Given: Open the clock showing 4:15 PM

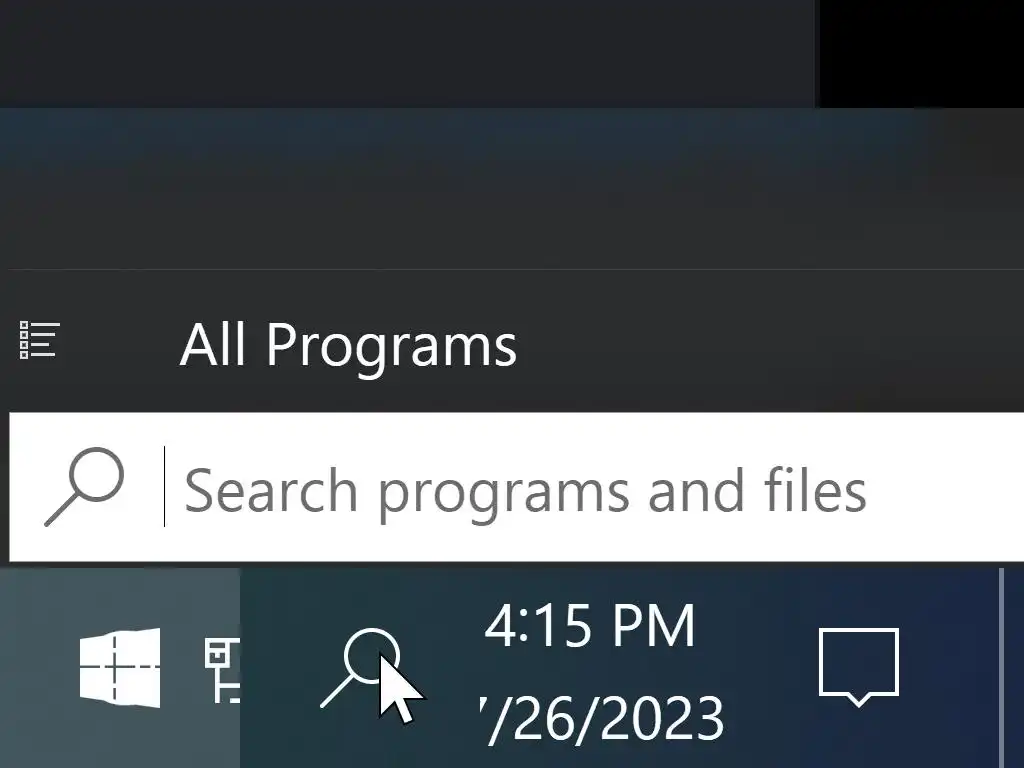Looking at the screenshot, I should pyautogui.click(x=590, y=626).
